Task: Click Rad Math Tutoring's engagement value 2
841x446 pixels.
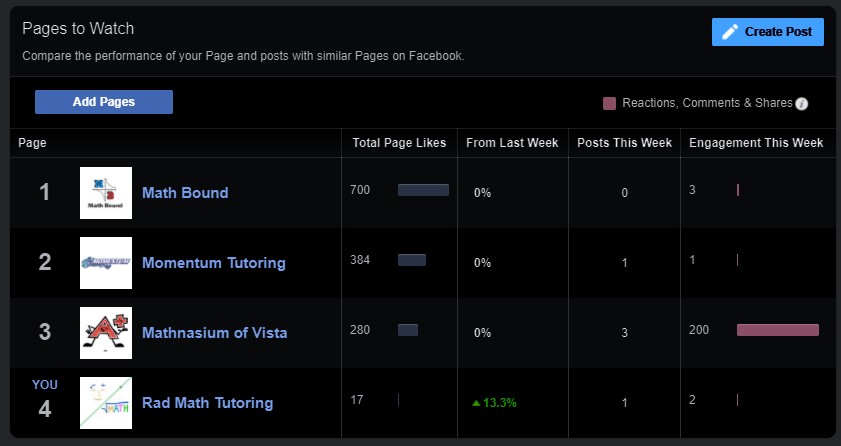Action: (x=692, y=400)
